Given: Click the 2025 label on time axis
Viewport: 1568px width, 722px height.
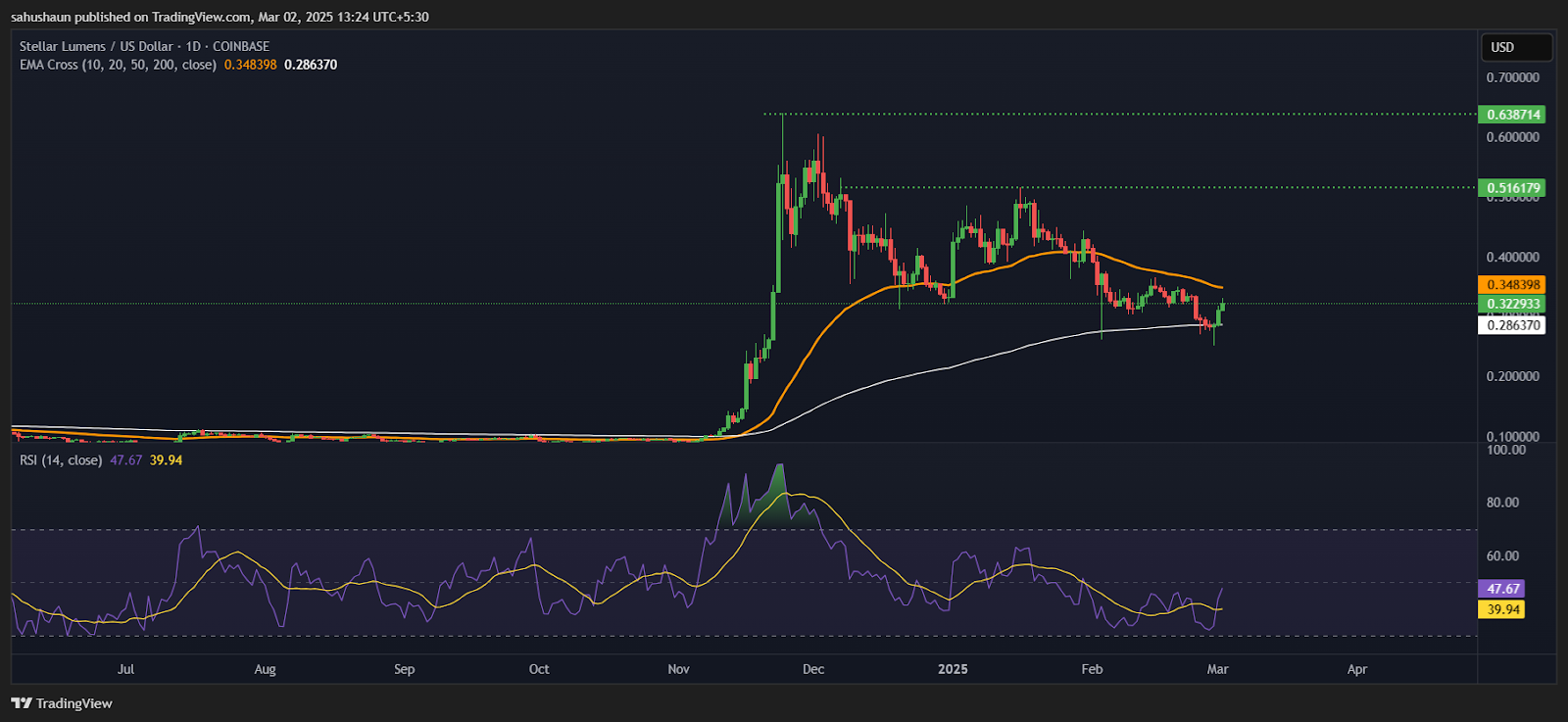Looking at the screenshot, I should 953,669.
